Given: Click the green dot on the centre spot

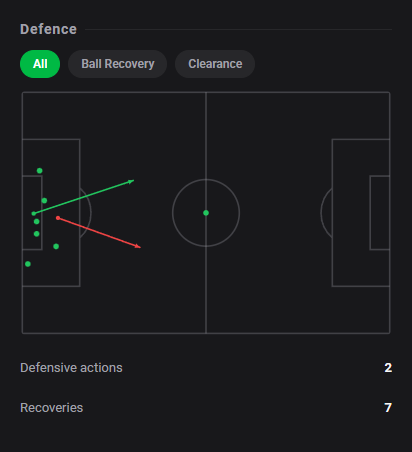Looking at the screenshot, I should pos(206,213).
